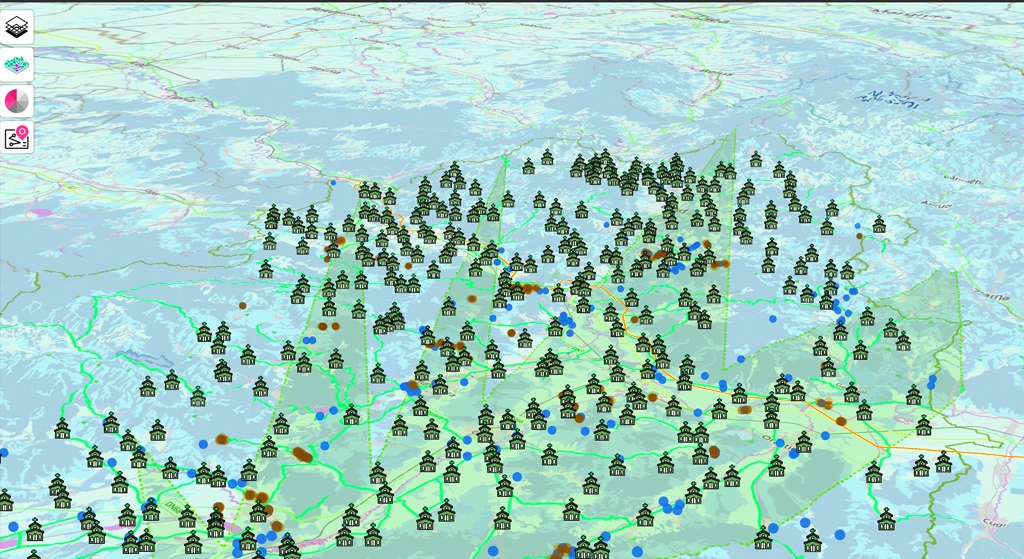Click the church marker right of the dashed boundary peak

click(755, 160)
